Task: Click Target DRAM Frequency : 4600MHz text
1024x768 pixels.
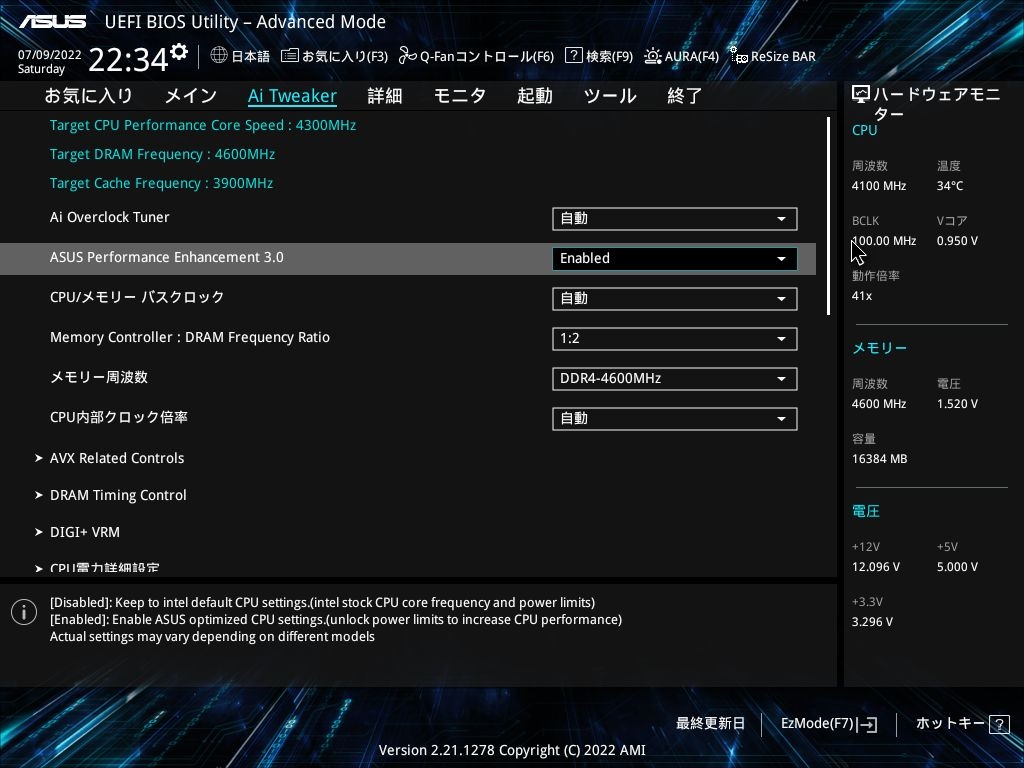Action: click(x=163, y=155)
